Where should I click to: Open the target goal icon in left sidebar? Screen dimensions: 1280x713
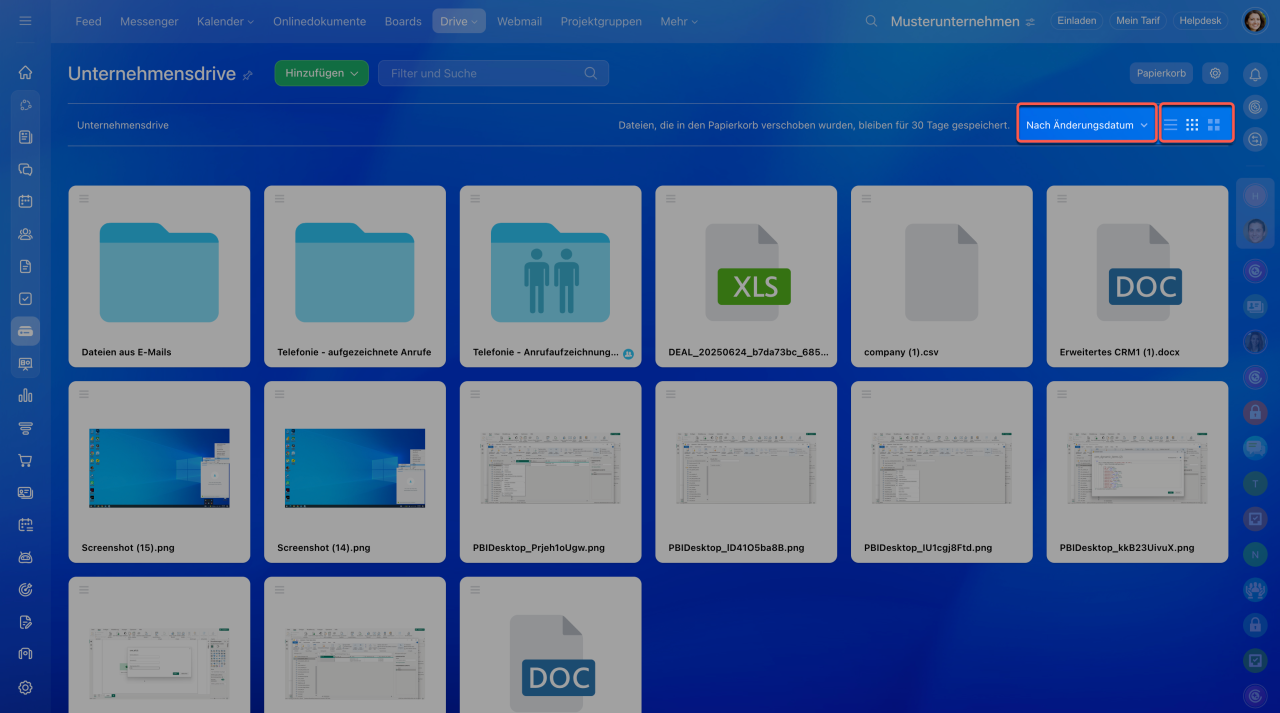25,589
